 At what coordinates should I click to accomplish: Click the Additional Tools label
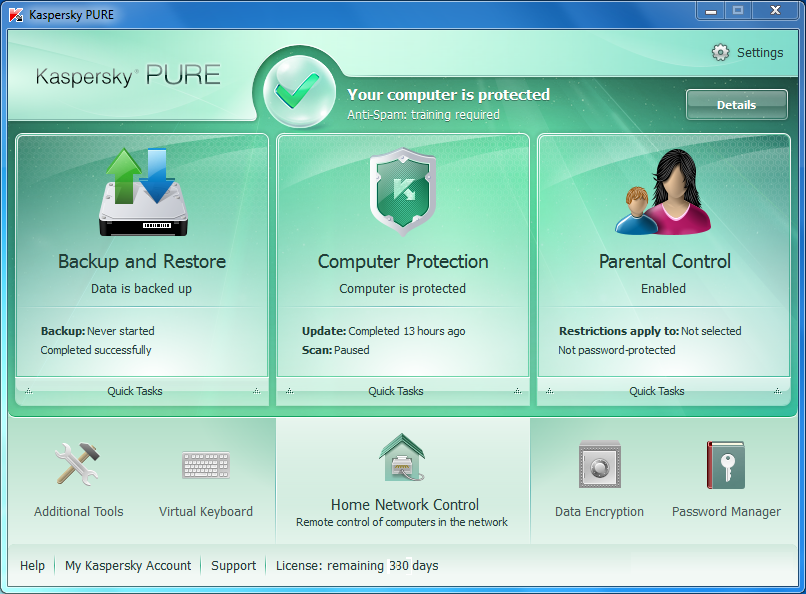tap(79, 511)
